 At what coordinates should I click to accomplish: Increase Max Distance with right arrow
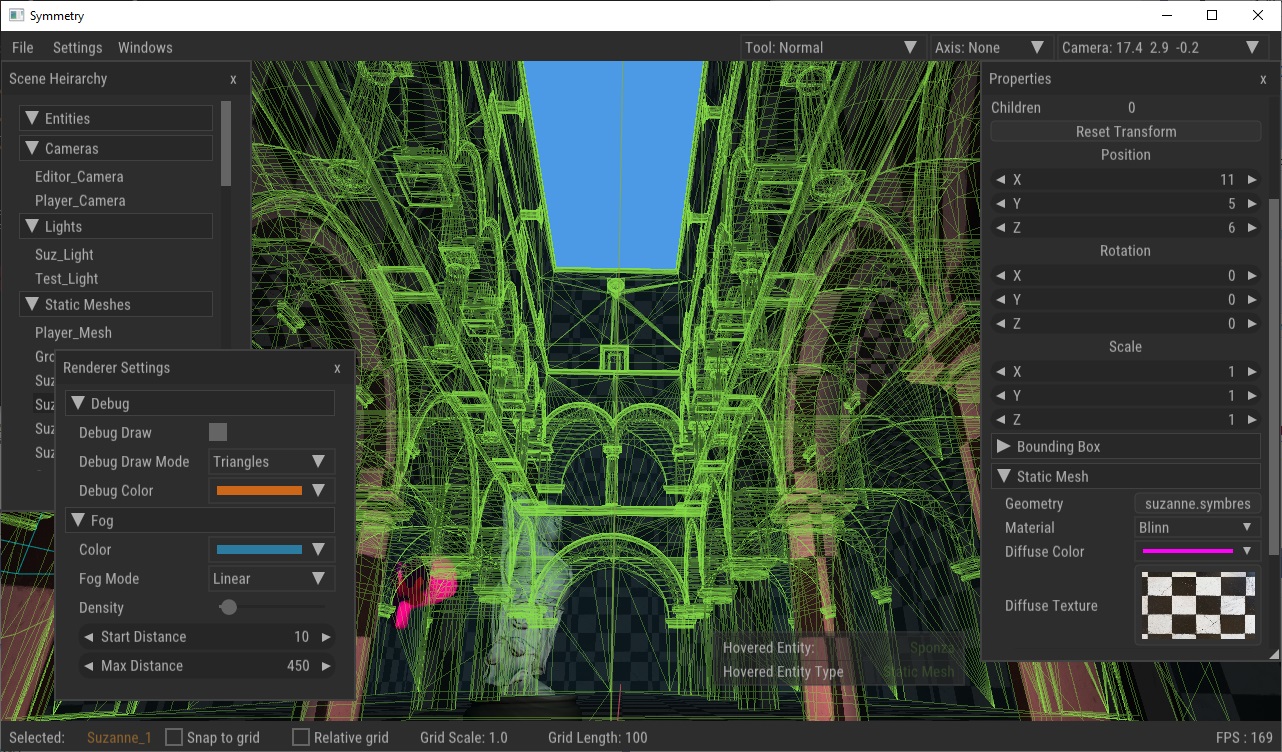(x=326, y=665)
